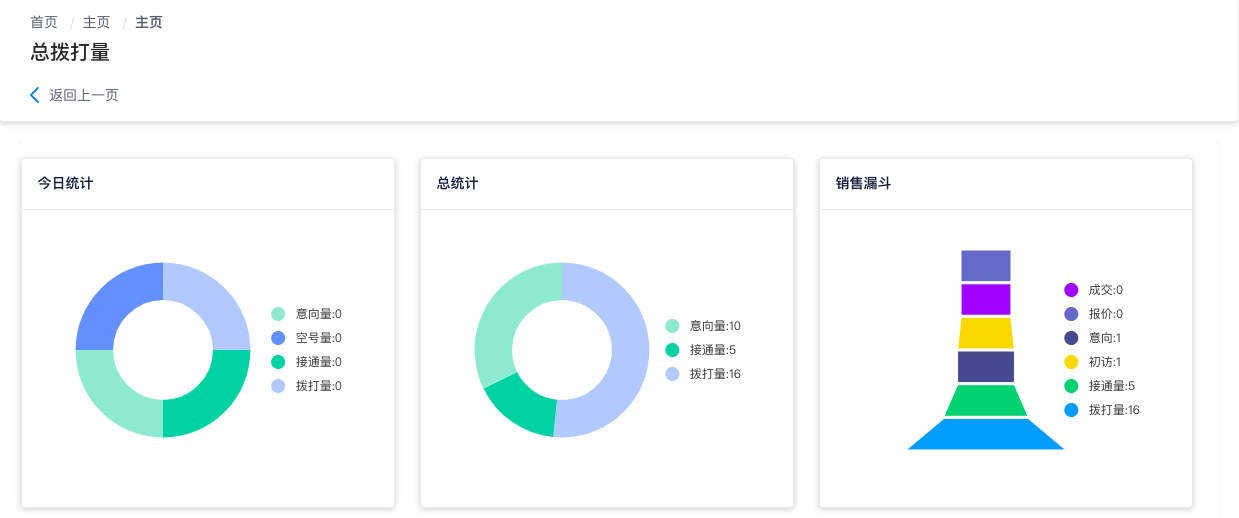Toggle 接通量:5 legend dot in 总统计
Image resolution: width=1239 pixels, height=518 pixels.
pyautogui.click(x=672, y=350)
